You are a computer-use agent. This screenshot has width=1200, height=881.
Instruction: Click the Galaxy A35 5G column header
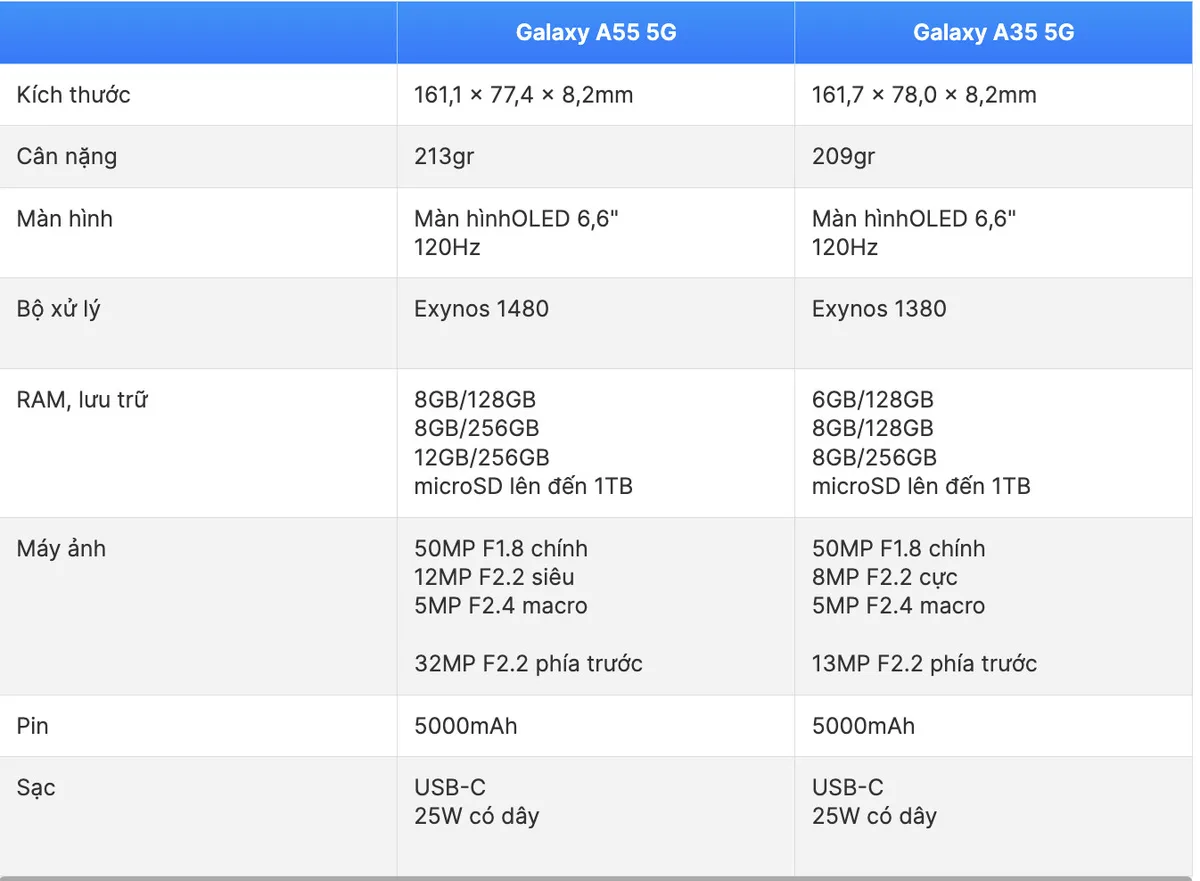[993, 32]
